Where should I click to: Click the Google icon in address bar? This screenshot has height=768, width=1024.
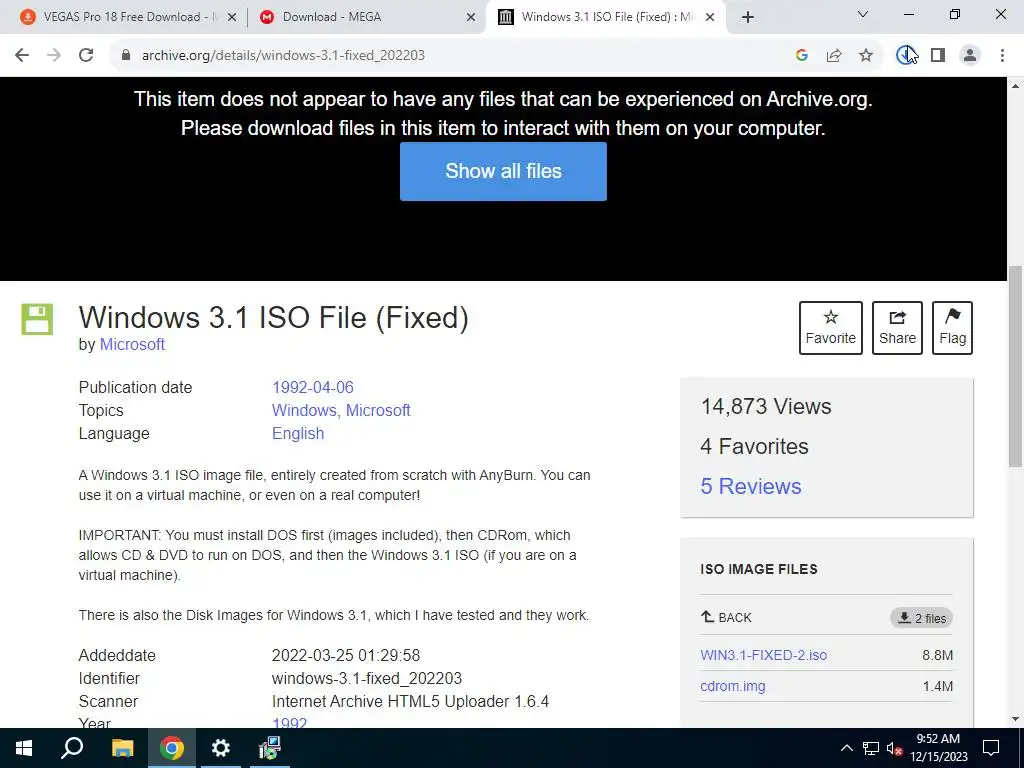click(x=802, y=56)
